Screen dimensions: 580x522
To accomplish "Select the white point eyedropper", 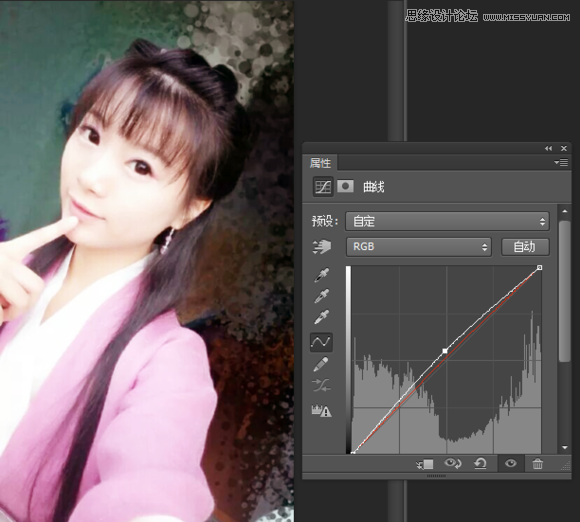I will point(322,317).
